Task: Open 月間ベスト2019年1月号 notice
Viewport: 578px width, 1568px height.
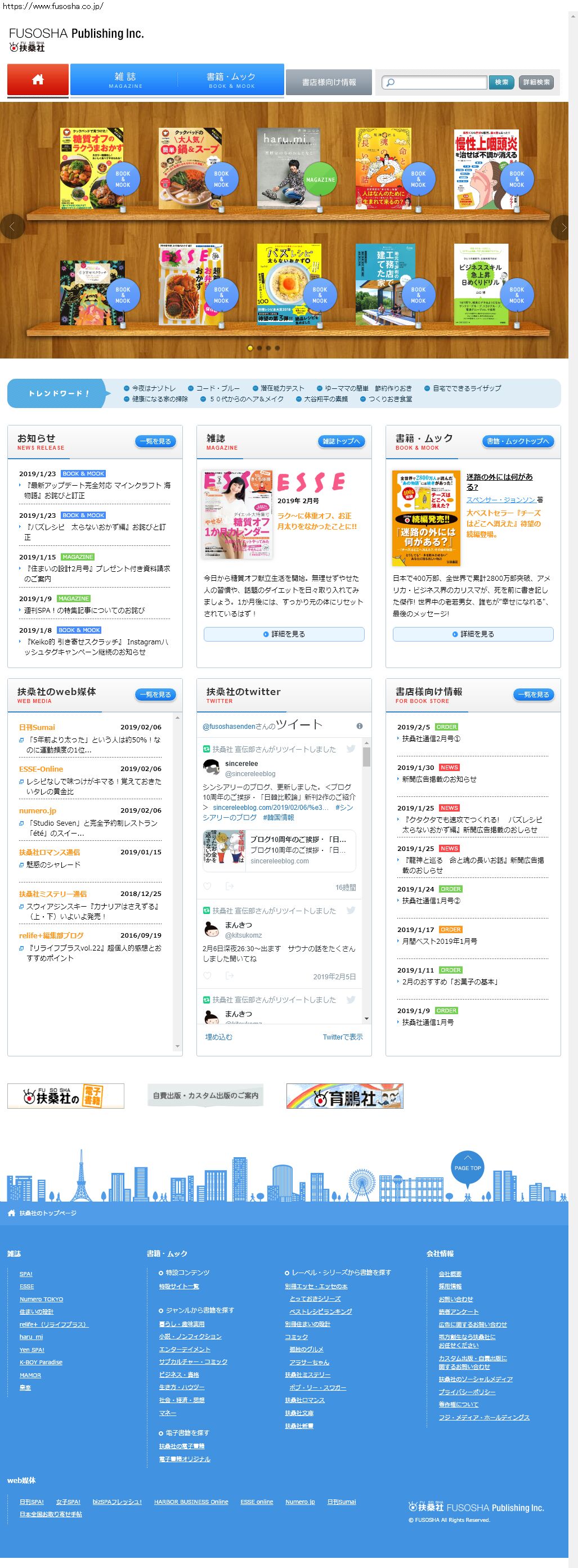Action: click(440, 942)
